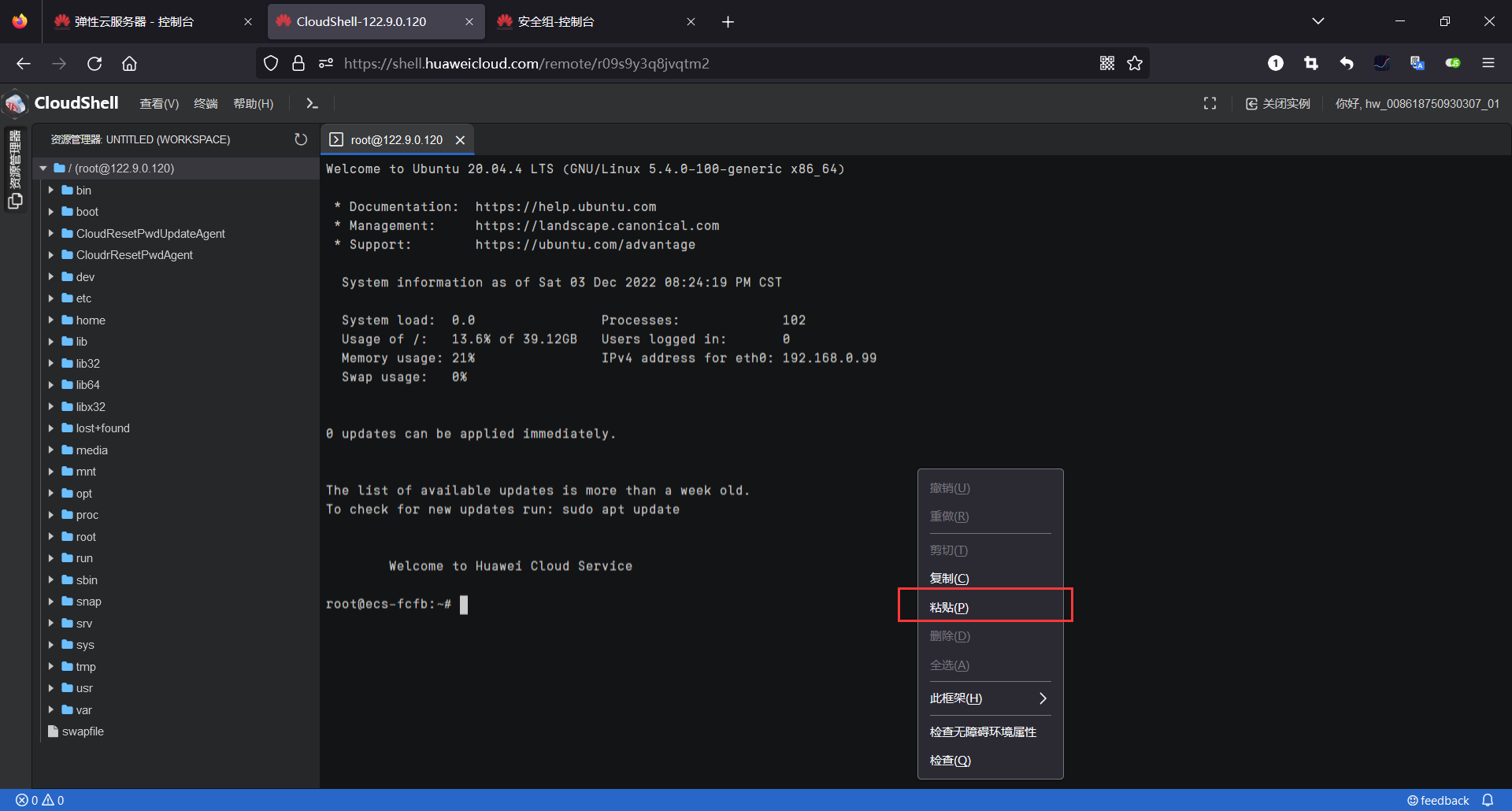Navigate back in the browser

pyautogui.click(x=24, y=64)
